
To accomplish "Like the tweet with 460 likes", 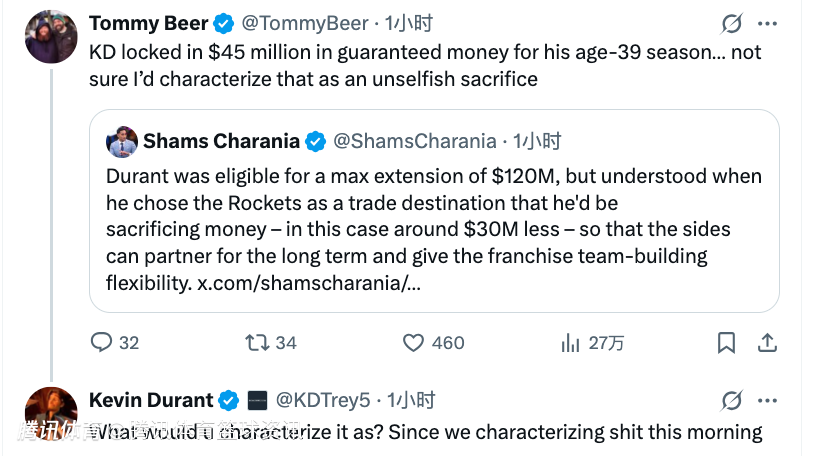I will click(414, 343).
